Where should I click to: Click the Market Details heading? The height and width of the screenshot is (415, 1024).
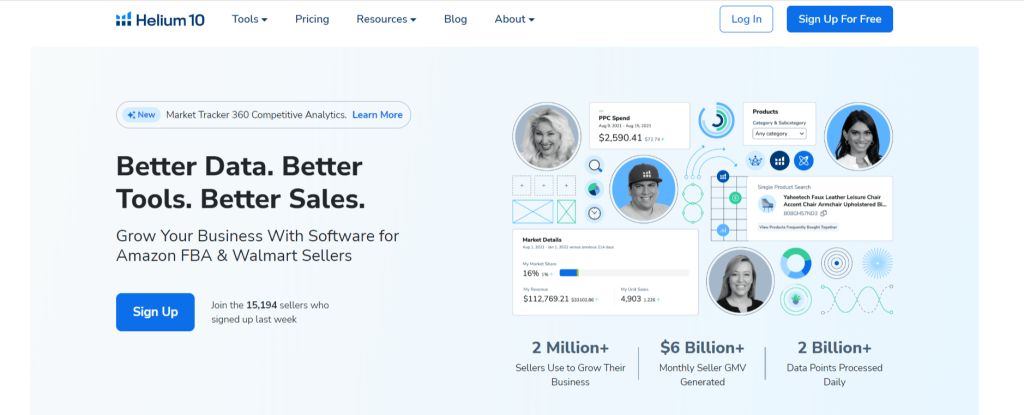pyautogui.click(x=542, y=240)
